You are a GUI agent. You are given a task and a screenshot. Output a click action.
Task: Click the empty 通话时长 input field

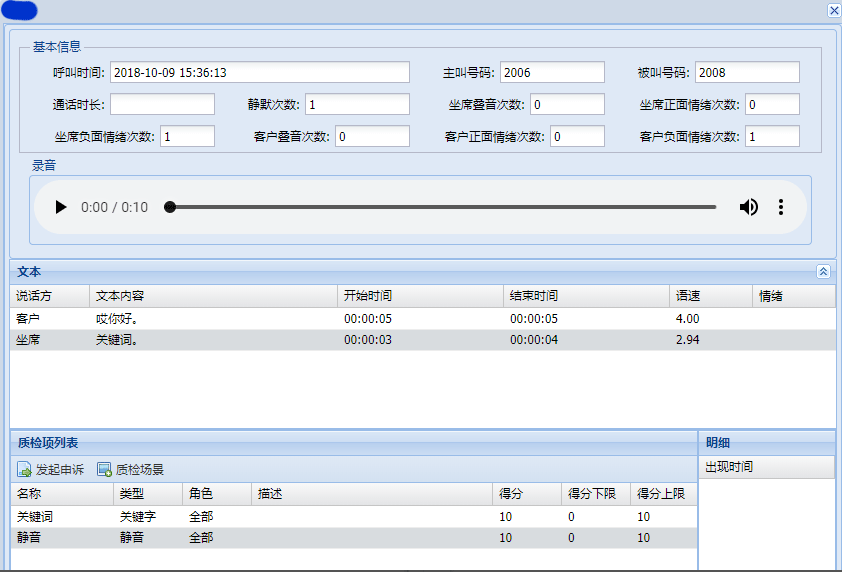pos(162,105)
